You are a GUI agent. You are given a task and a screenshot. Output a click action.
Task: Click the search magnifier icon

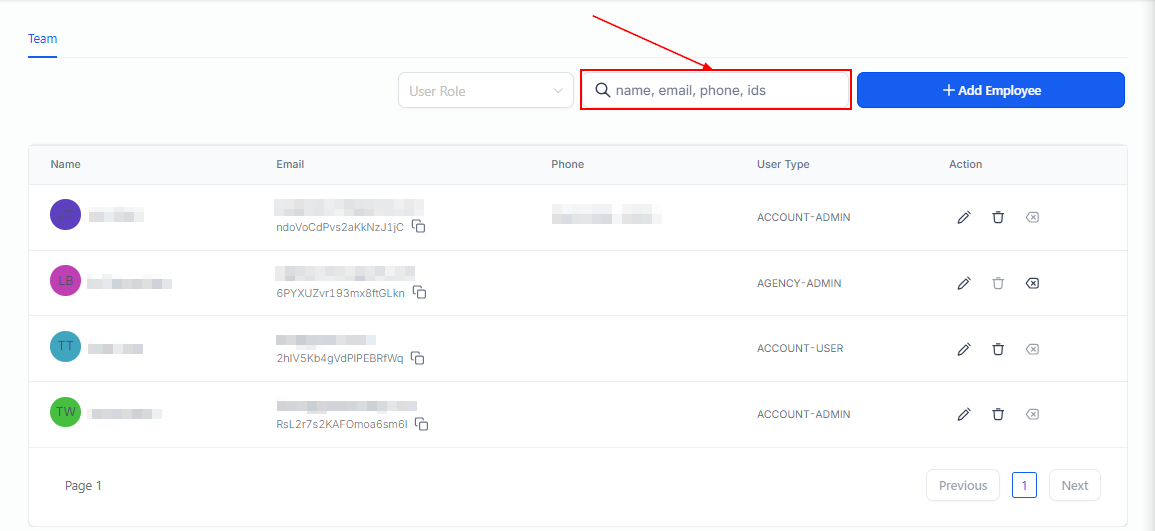603,90
